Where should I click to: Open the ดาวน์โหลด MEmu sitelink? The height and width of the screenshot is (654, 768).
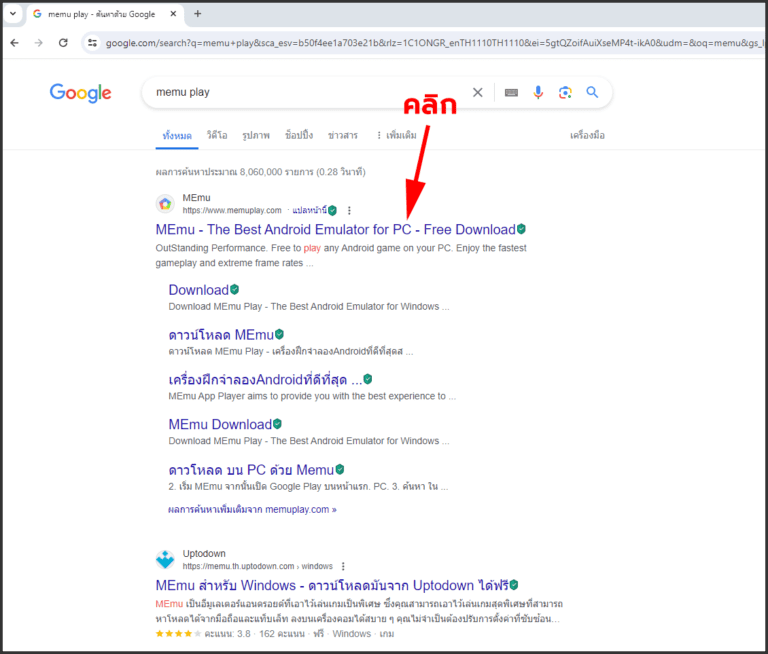point(220,334)
